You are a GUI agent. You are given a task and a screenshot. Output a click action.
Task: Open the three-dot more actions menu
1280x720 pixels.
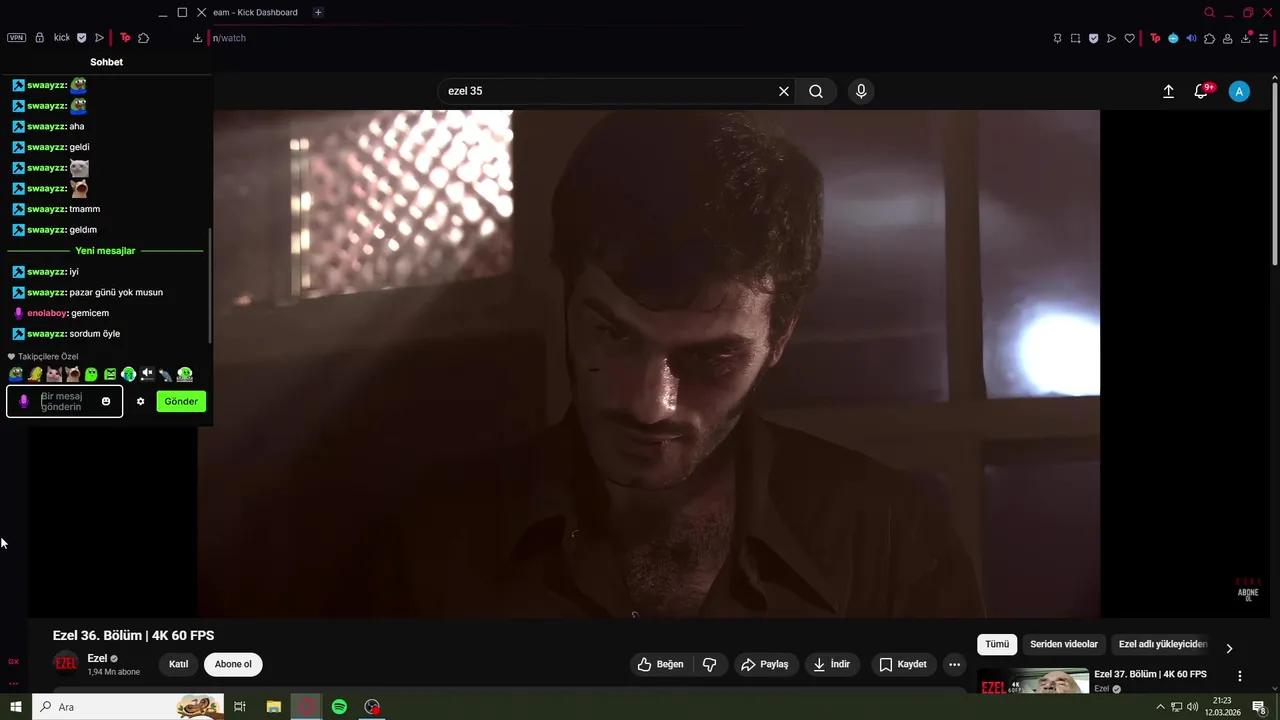(x=954, y=664)
